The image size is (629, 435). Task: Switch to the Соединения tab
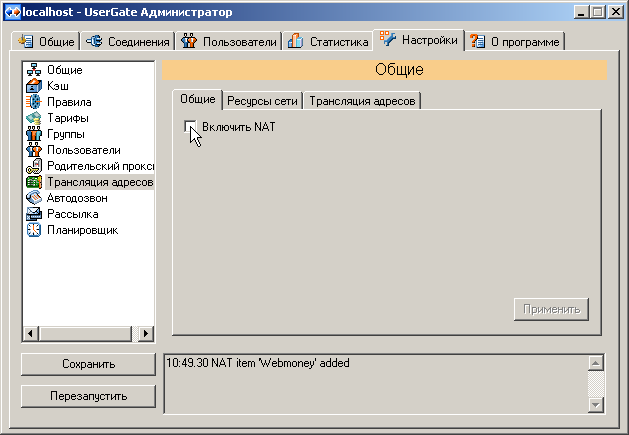pos(128,41)
